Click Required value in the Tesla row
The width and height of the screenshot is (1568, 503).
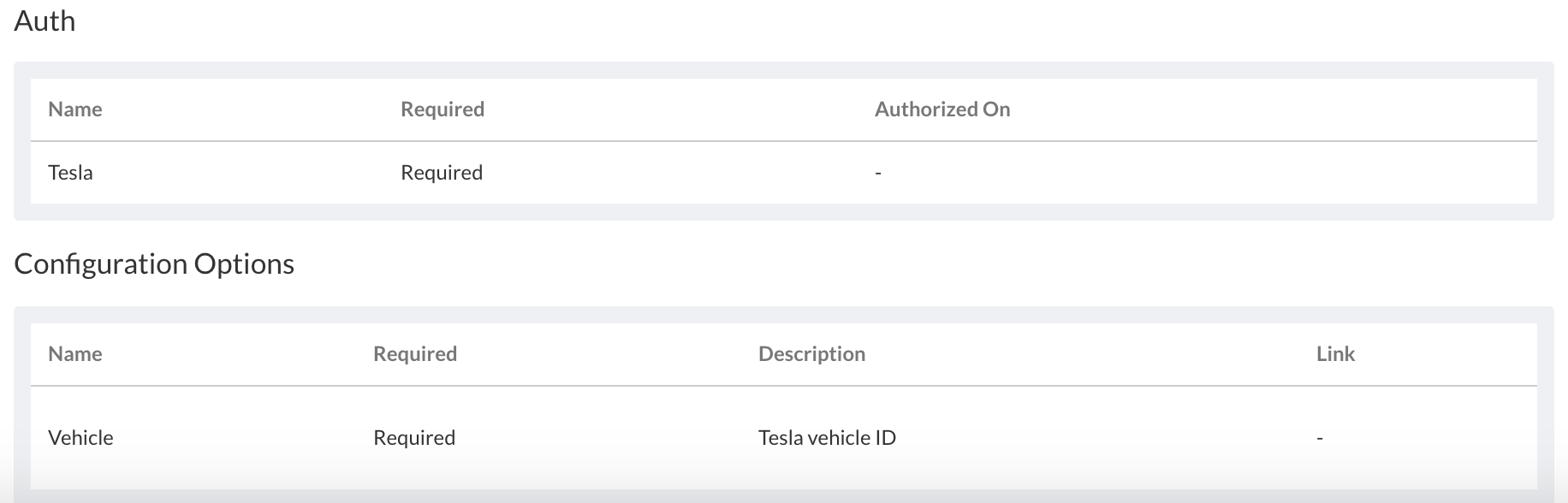(441, 173)
